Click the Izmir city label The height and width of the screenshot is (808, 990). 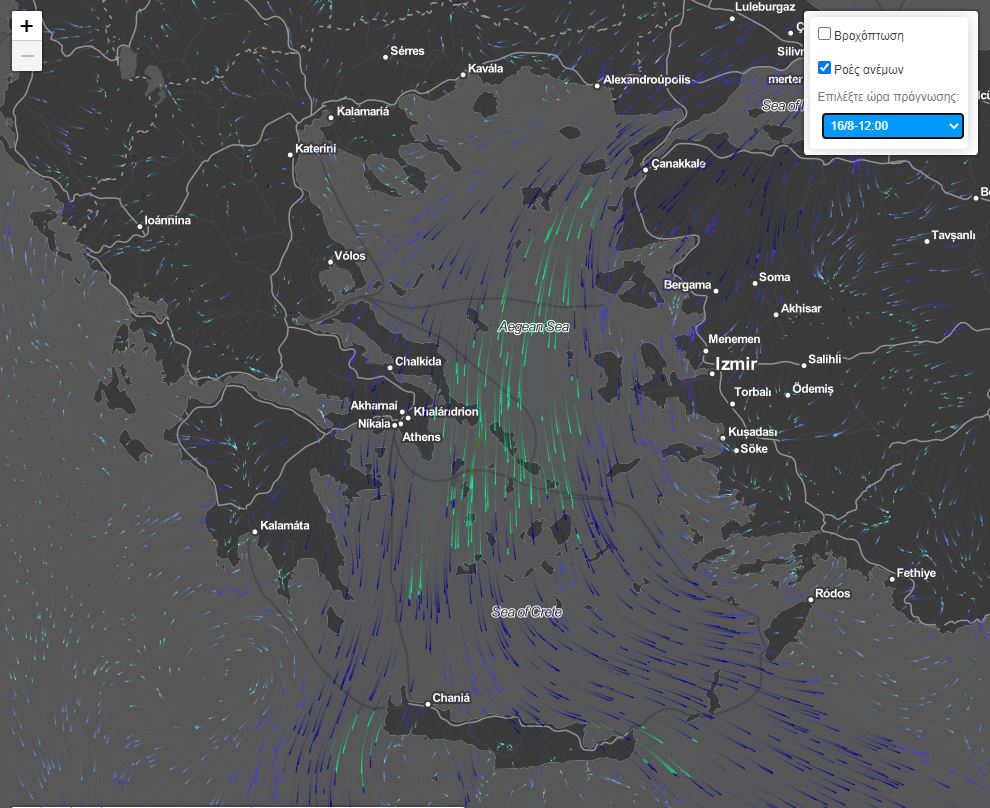tap(736, 365)
